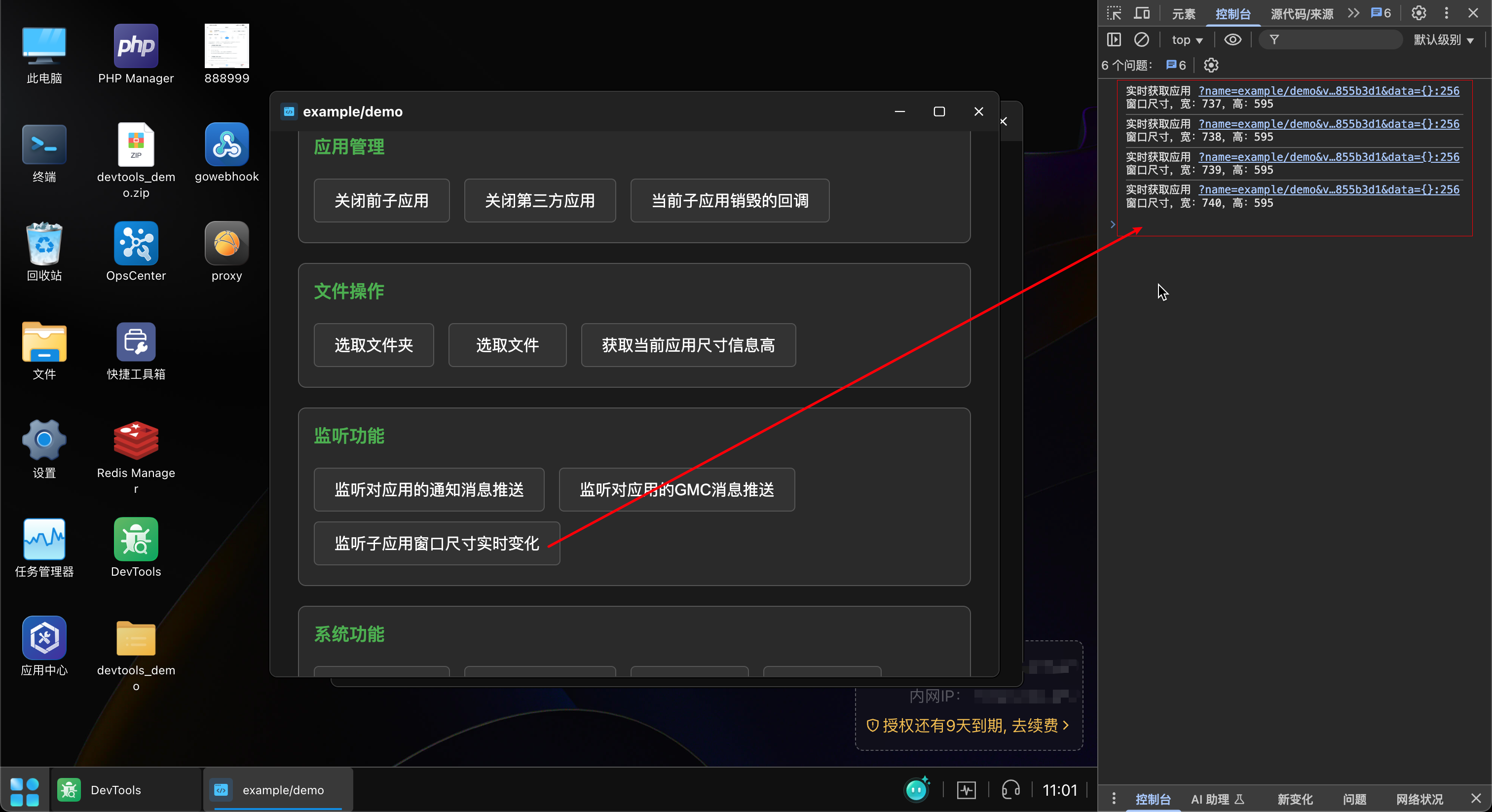
Task: Switch to the AI 助理 drawer tab
Action: pos(1218,799)
